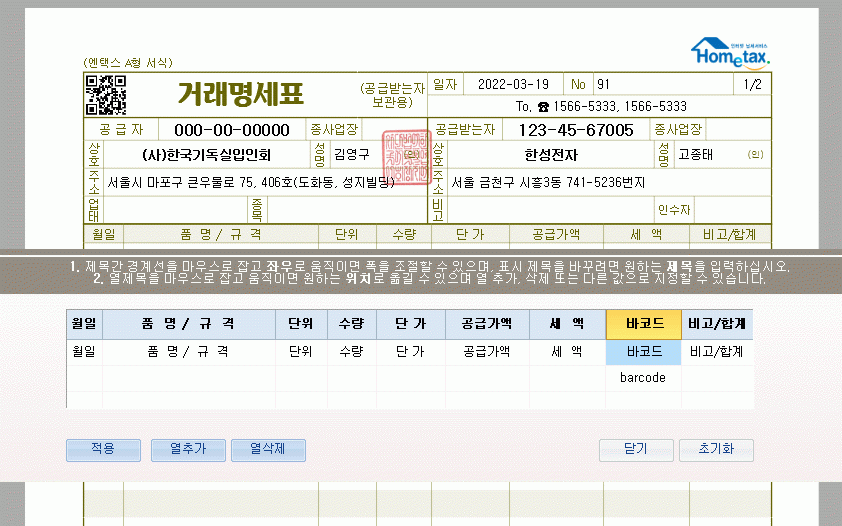This screenshot has width=842, height=526.
Task: Click the supplier name (사)한국기독실입인회
Action: click(x=207, y=155)
